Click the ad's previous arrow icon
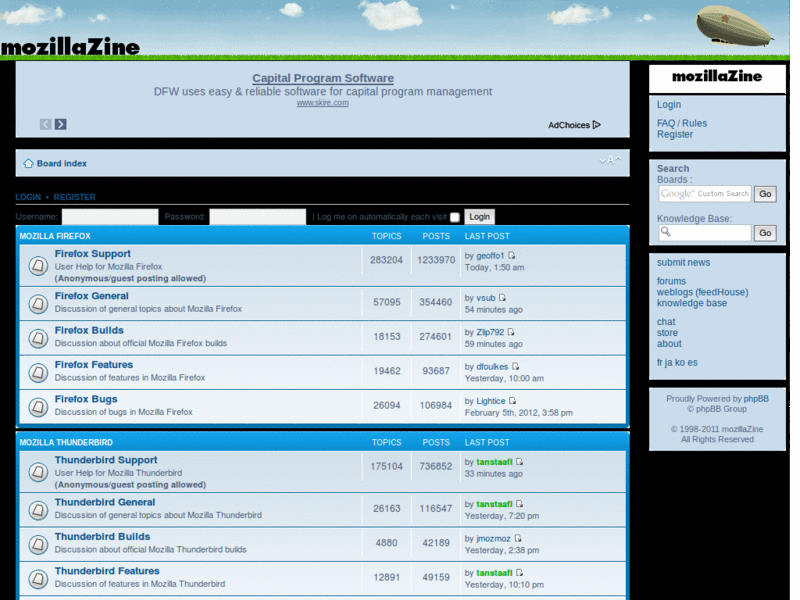Image resolution: width=800 pixels, height=600 pixels. [x=46, y=124]
